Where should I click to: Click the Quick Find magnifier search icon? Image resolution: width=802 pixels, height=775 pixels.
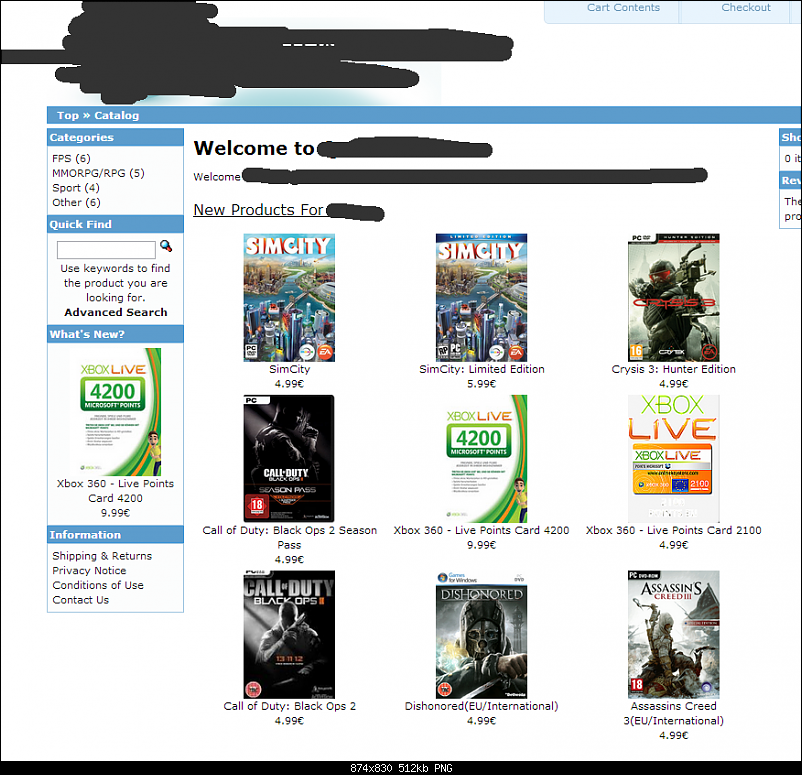(x=166, y=246)
